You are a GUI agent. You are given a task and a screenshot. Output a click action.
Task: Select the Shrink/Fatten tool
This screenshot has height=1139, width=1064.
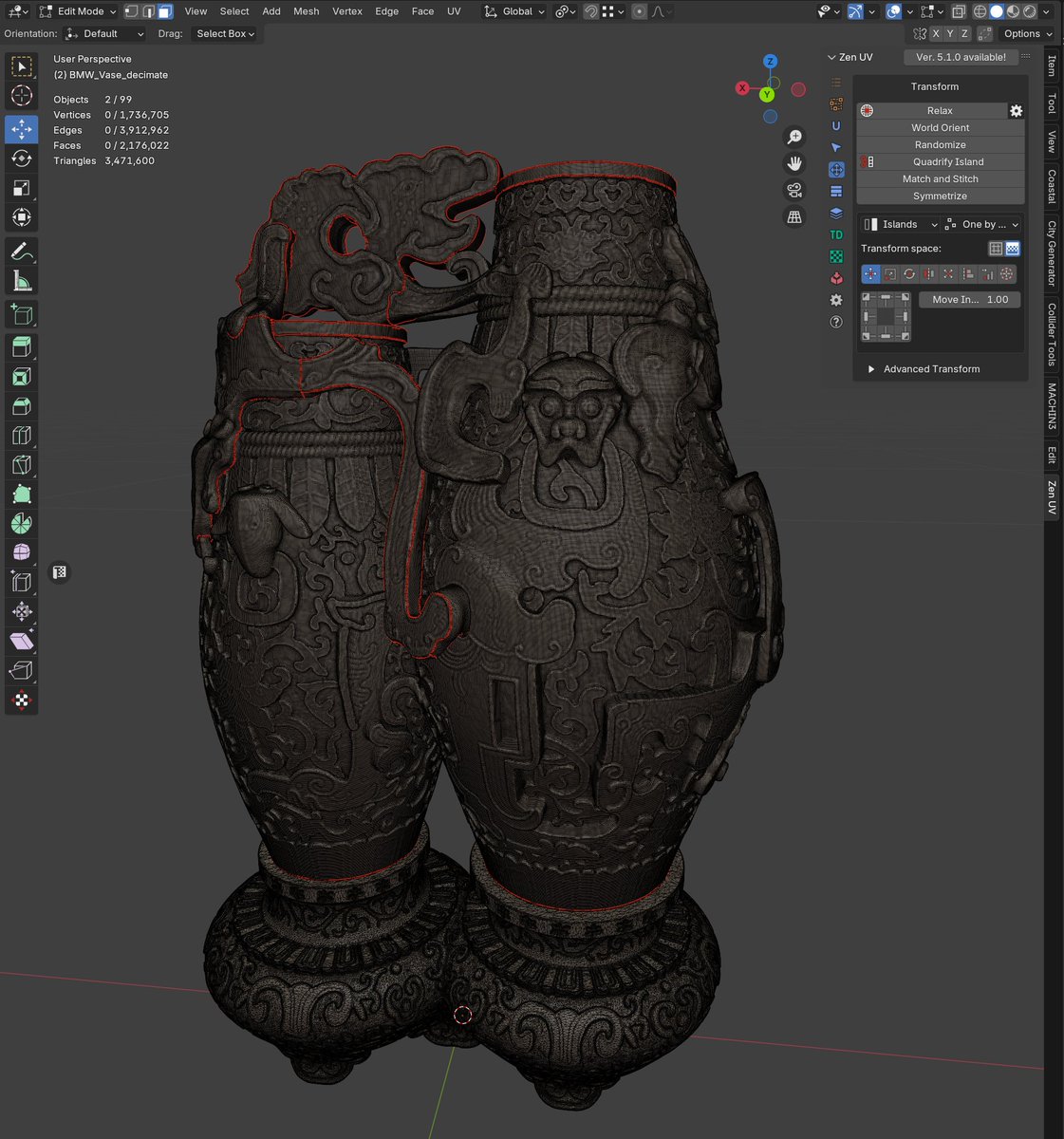pyautogui.click(x=21, y=611)
